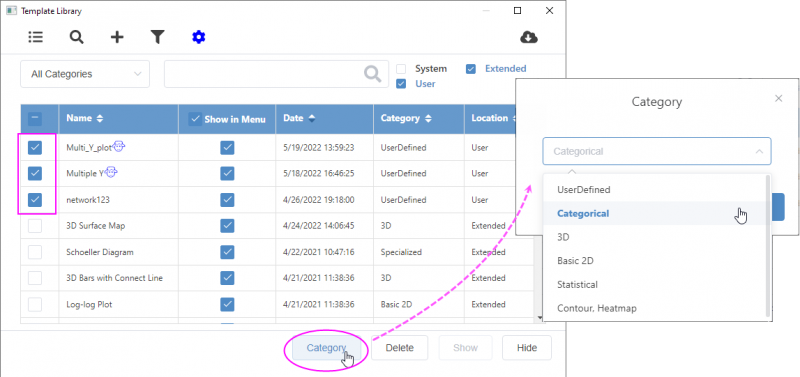
Task: Choose UserDefined from category list
Action: tap(654, 189)
